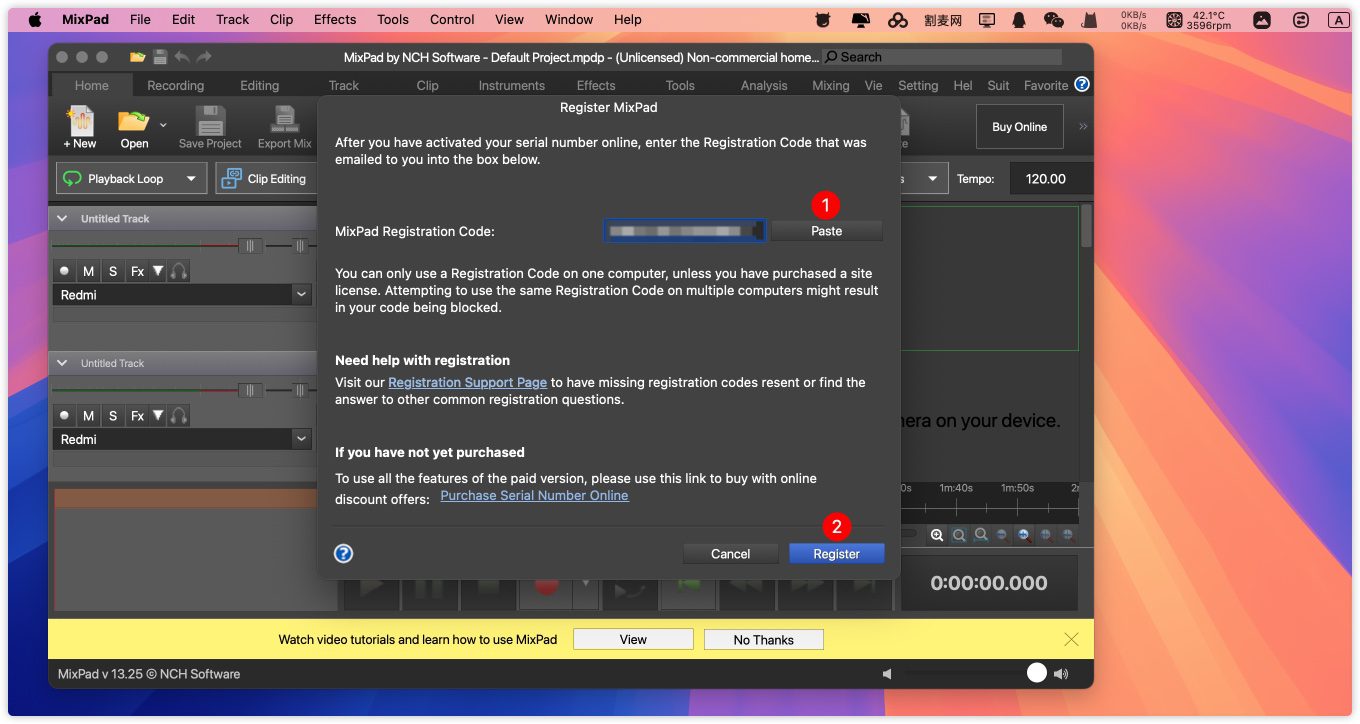
Task: Expand the Redmi device dropdown on the first track
Action: click(301, 295)
